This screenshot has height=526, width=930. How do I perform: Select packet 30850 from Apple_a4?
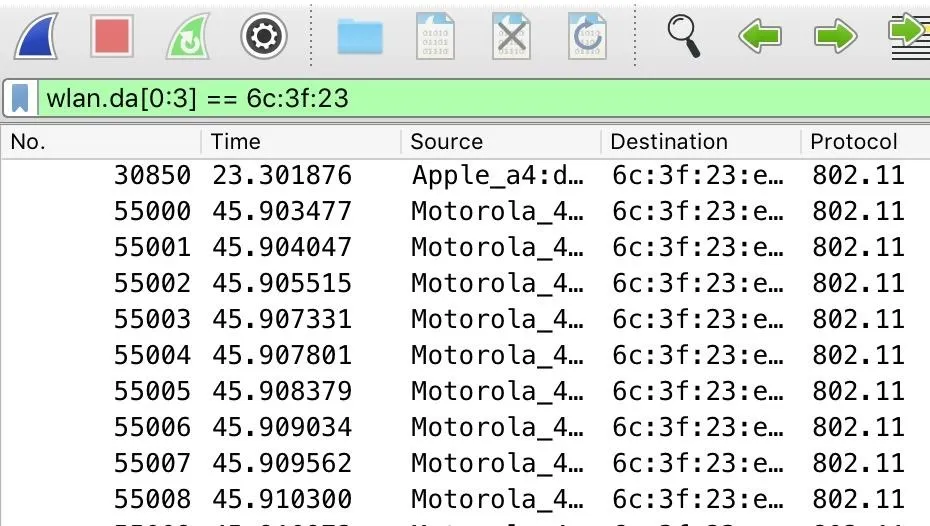(465, 176)
